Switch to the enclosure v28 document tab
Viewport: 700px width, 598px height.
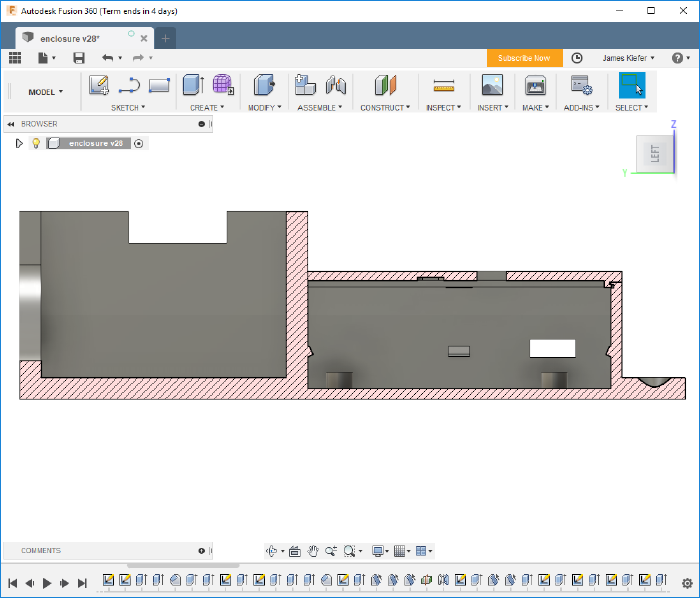pos(70,39)
